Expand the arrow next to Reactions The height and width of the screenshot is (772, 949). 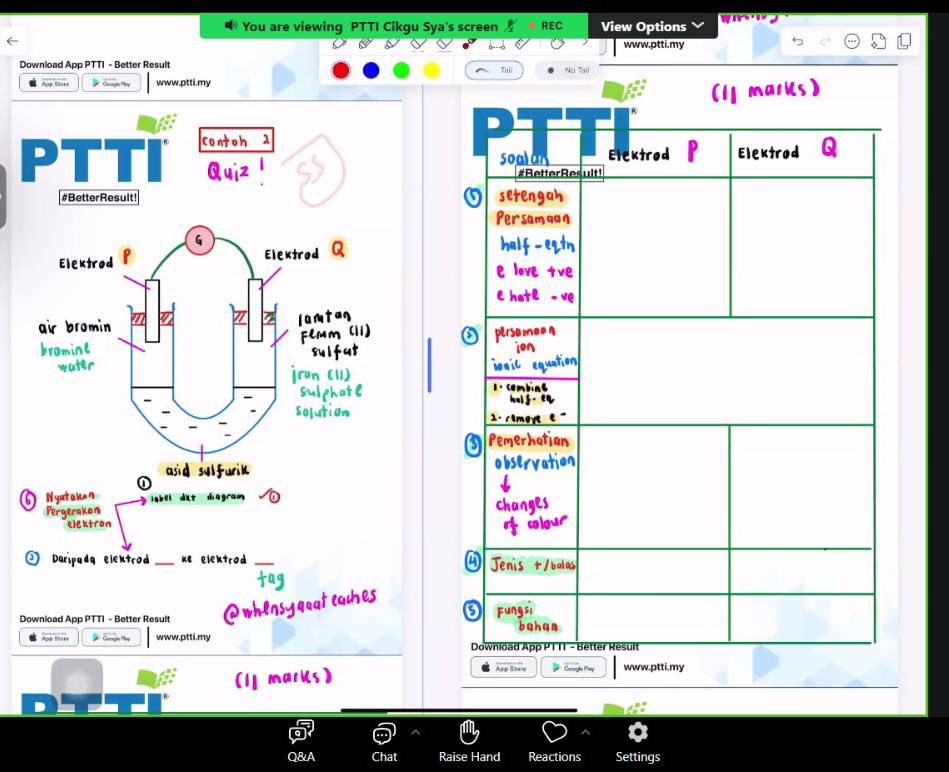(586, 732)
